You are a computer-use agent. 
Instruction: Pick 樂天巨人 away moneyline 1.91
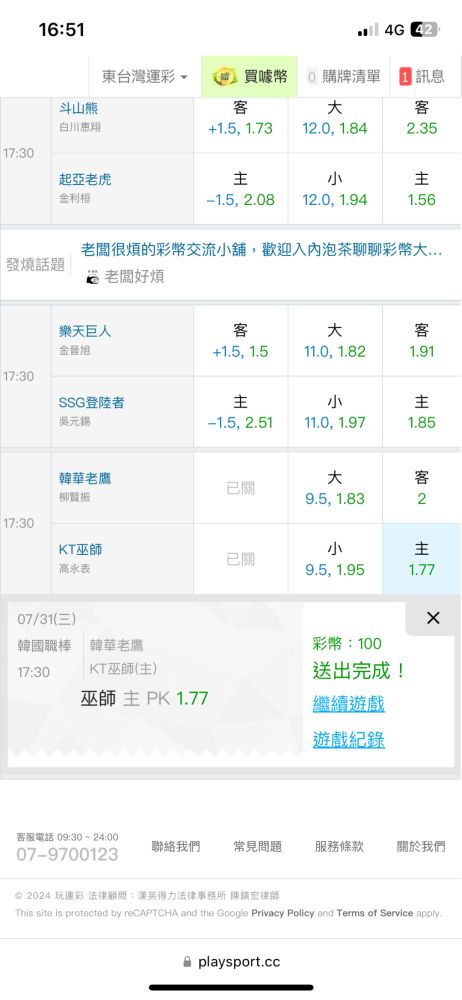(422, 341)
